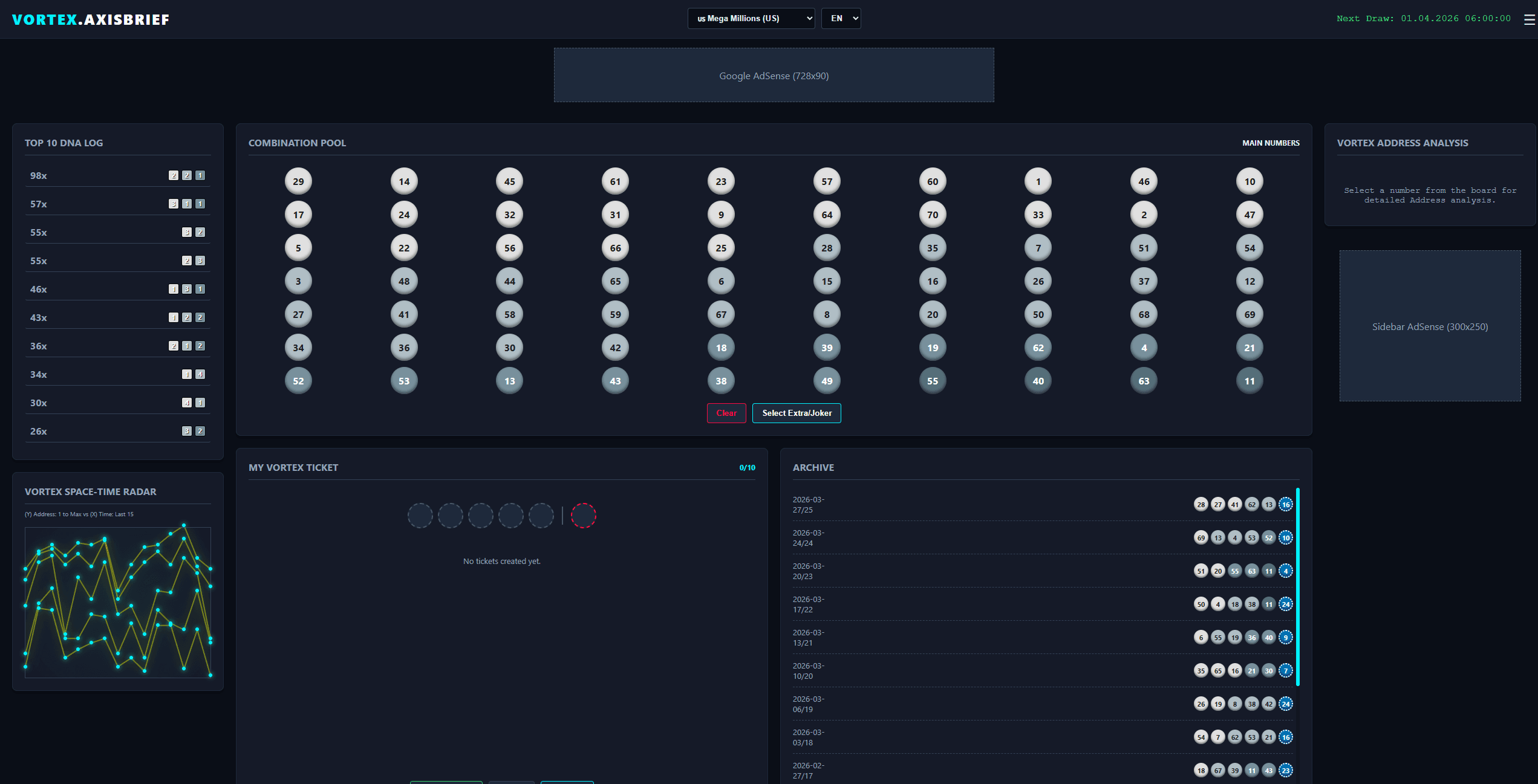Select ball 66 in the combination pool
Viewport: 1538px width, 784px height.
point(615,247)
